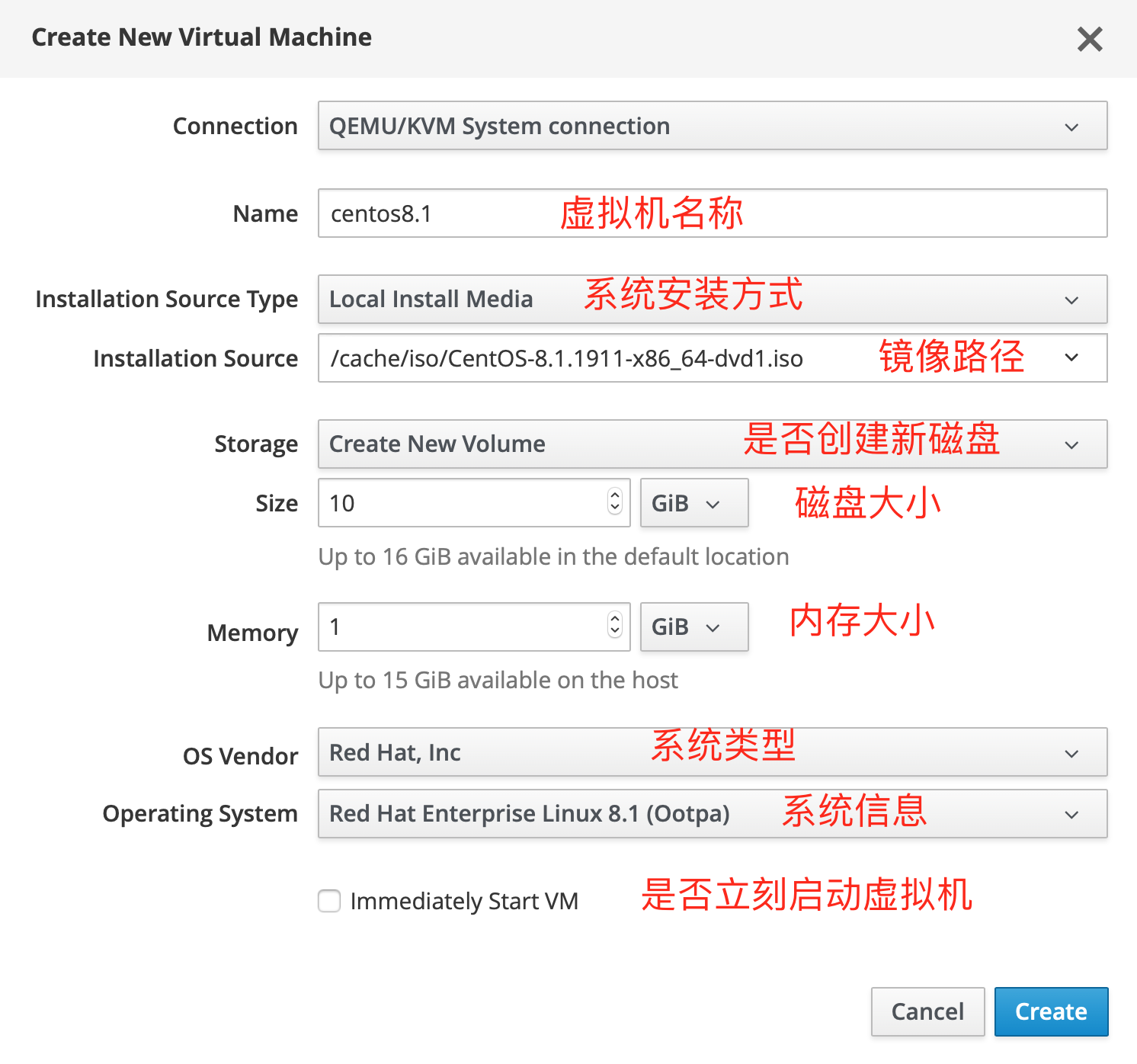This screenshot has width=1137, height=1064.
Task: Open the Connection dropdown
Action: (712, 126)
